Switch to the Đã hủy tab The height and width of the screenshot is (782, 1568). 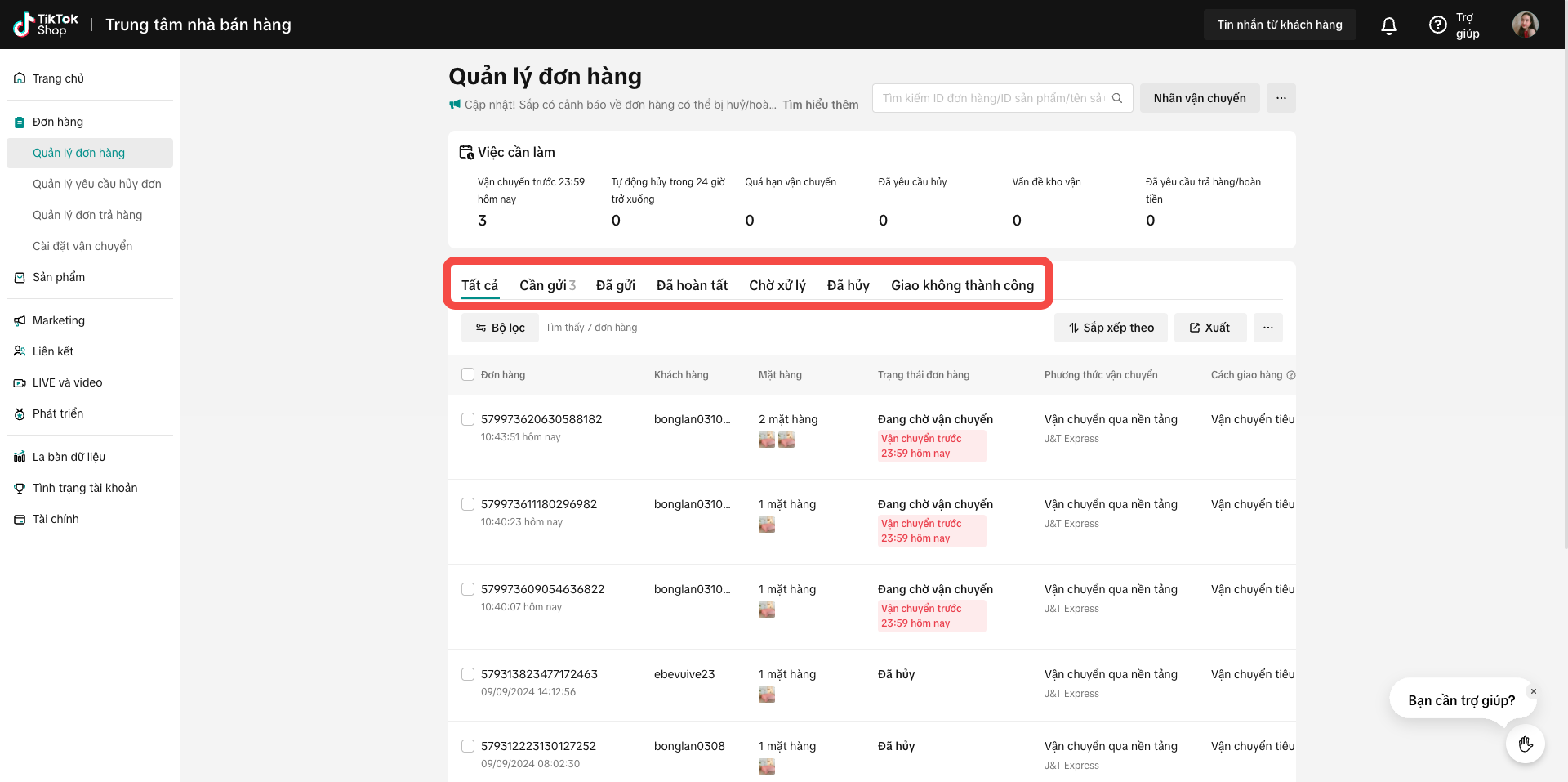click(x=848, y=285)
